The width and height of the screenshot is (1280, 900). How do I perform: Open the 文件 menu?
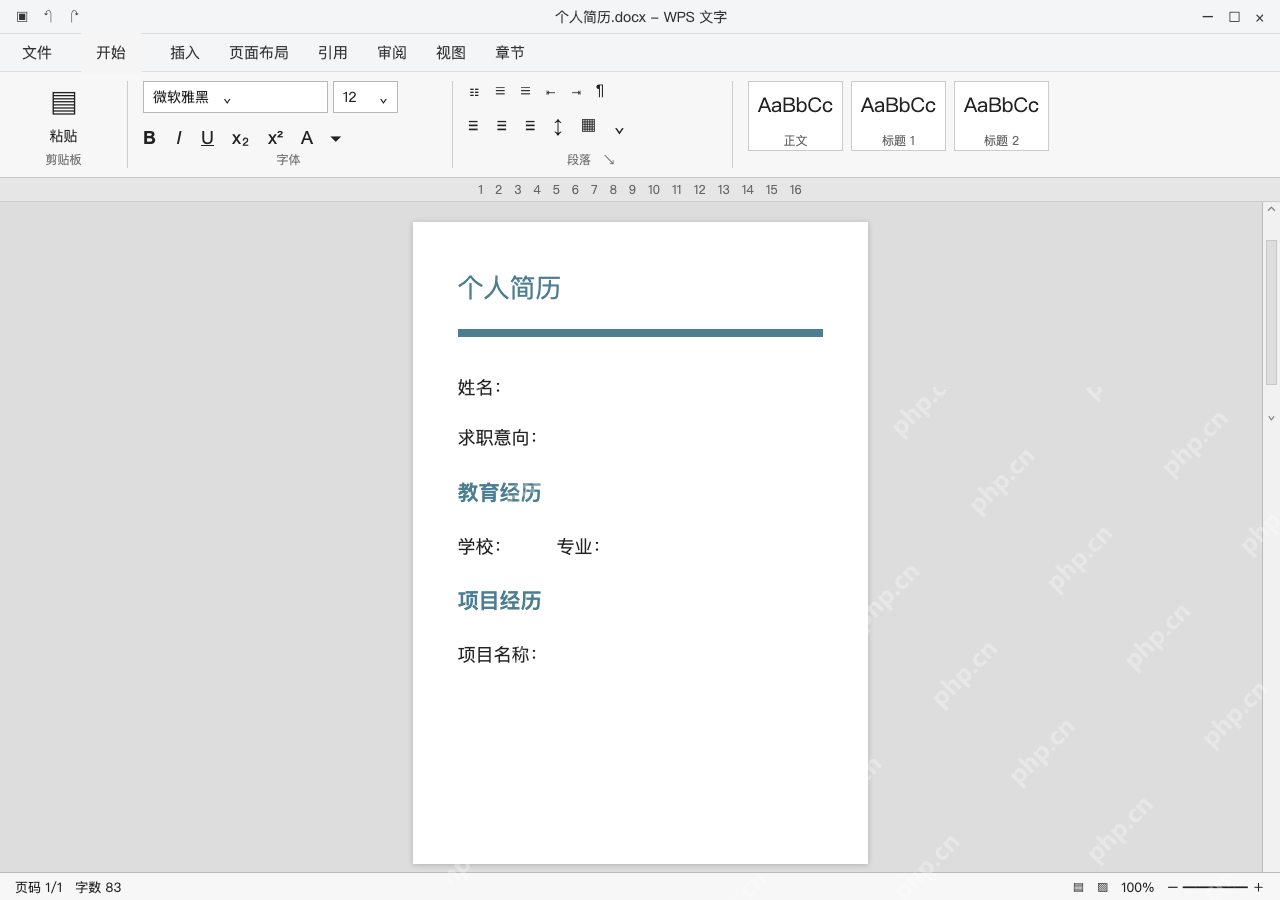pos(37,53)
